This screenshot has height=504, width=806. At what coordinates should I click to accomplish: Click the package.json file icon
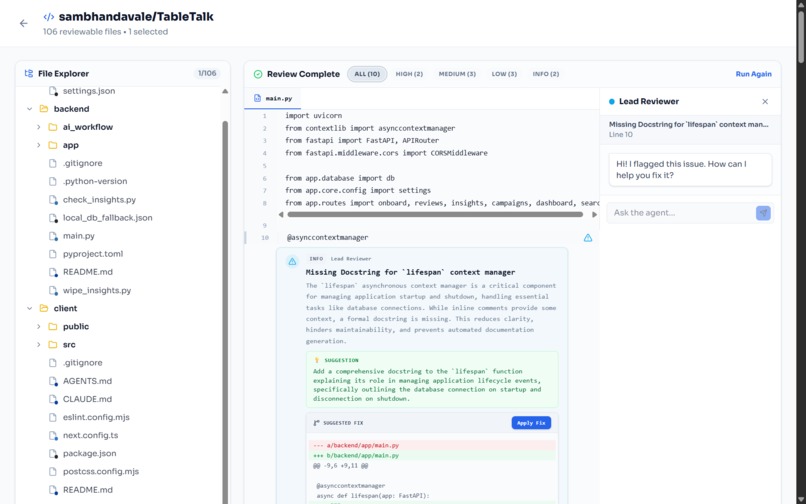tap(52, 454)
